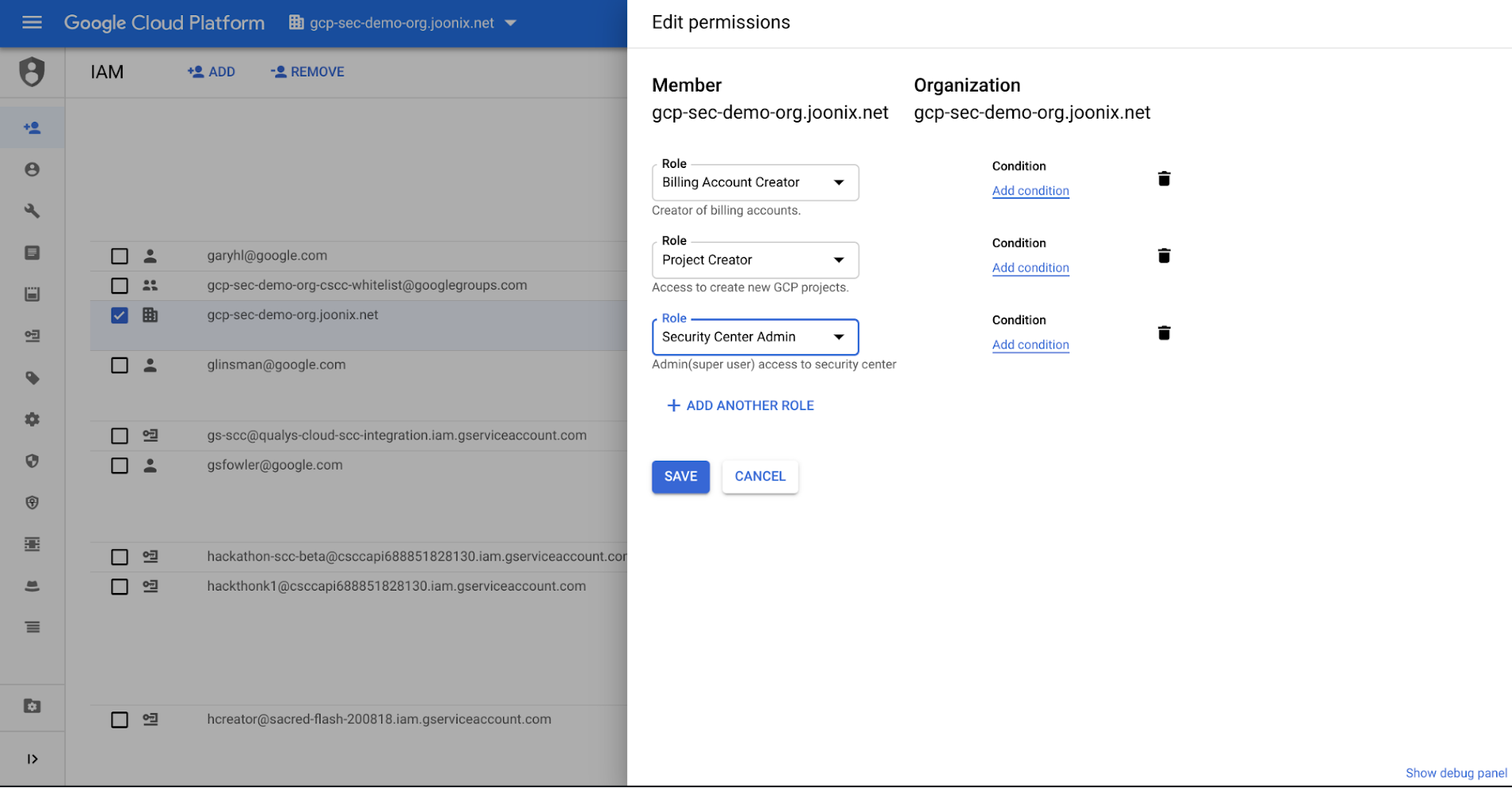Image resolution: width=1512 pixels, height=788 pixels.
Task: Open the hamburger navigation menu
Action: click(32, 23)
